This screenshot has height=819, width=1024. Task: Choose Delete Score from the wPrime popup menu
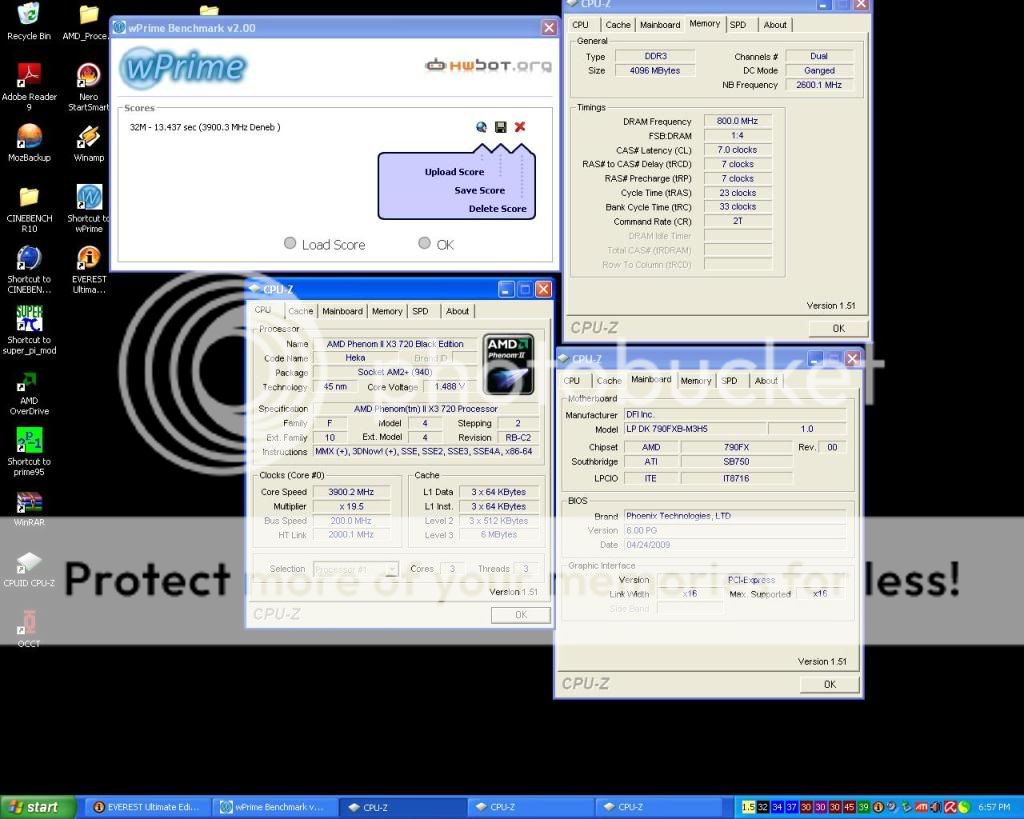tap(498, 208)
